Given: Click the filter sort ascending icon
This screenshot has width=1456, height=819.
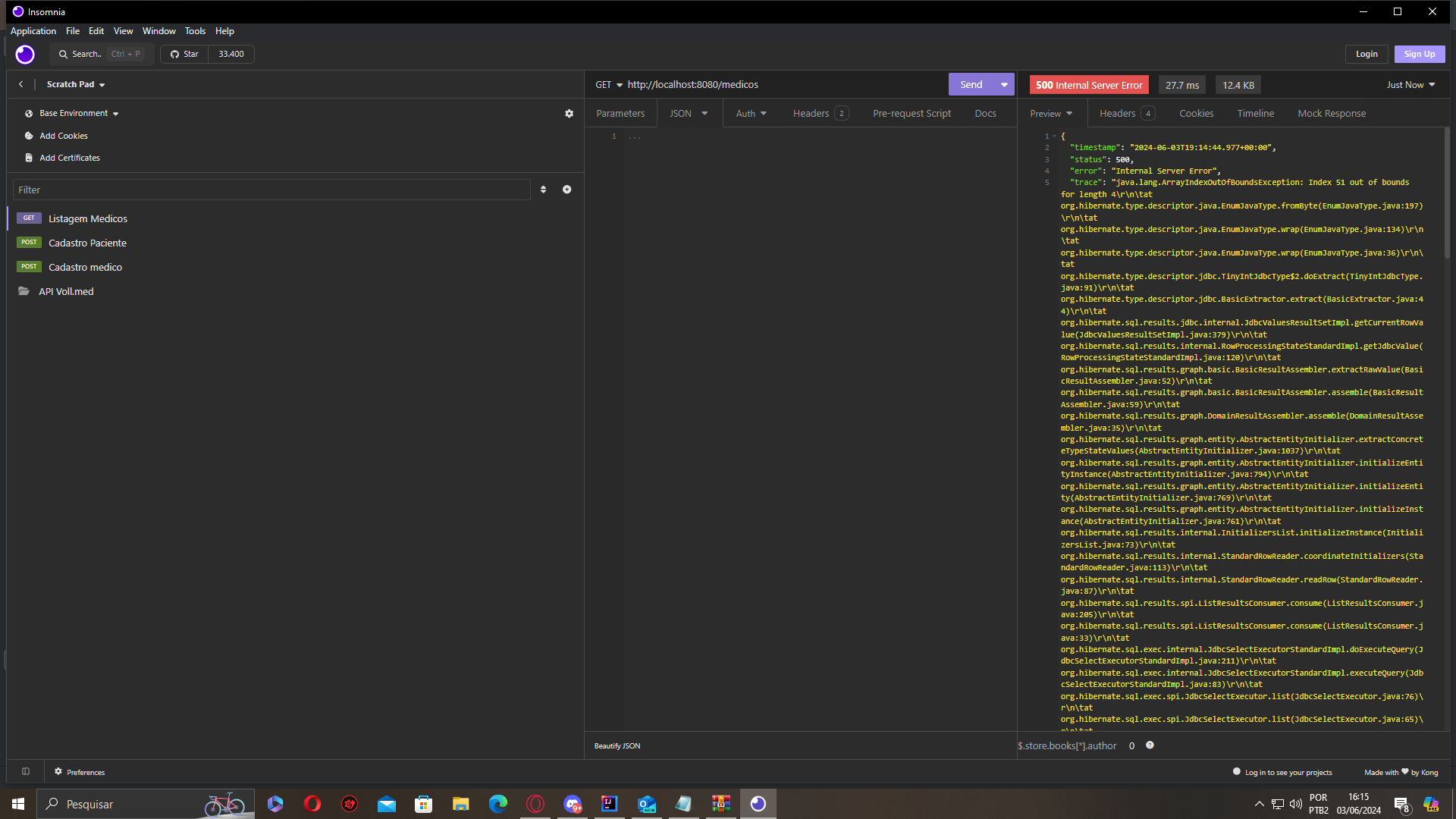Looking at the screenshot, I should (544, 189).
